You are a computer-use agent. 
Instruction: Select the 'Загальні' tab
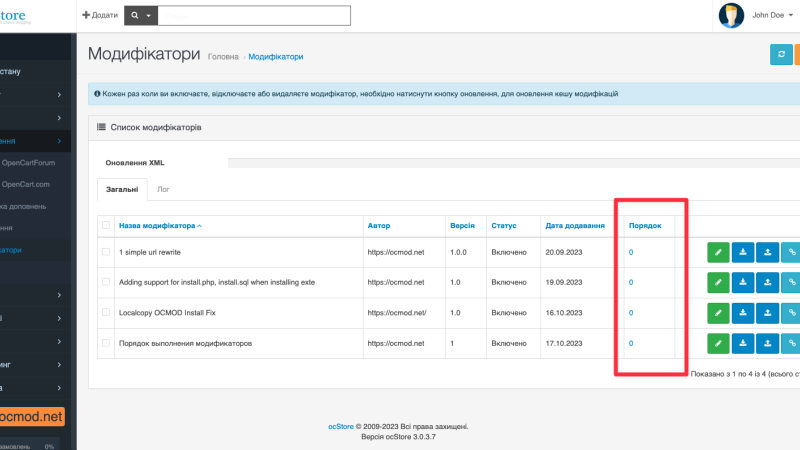pyautogui.click(x=122, y=189)
